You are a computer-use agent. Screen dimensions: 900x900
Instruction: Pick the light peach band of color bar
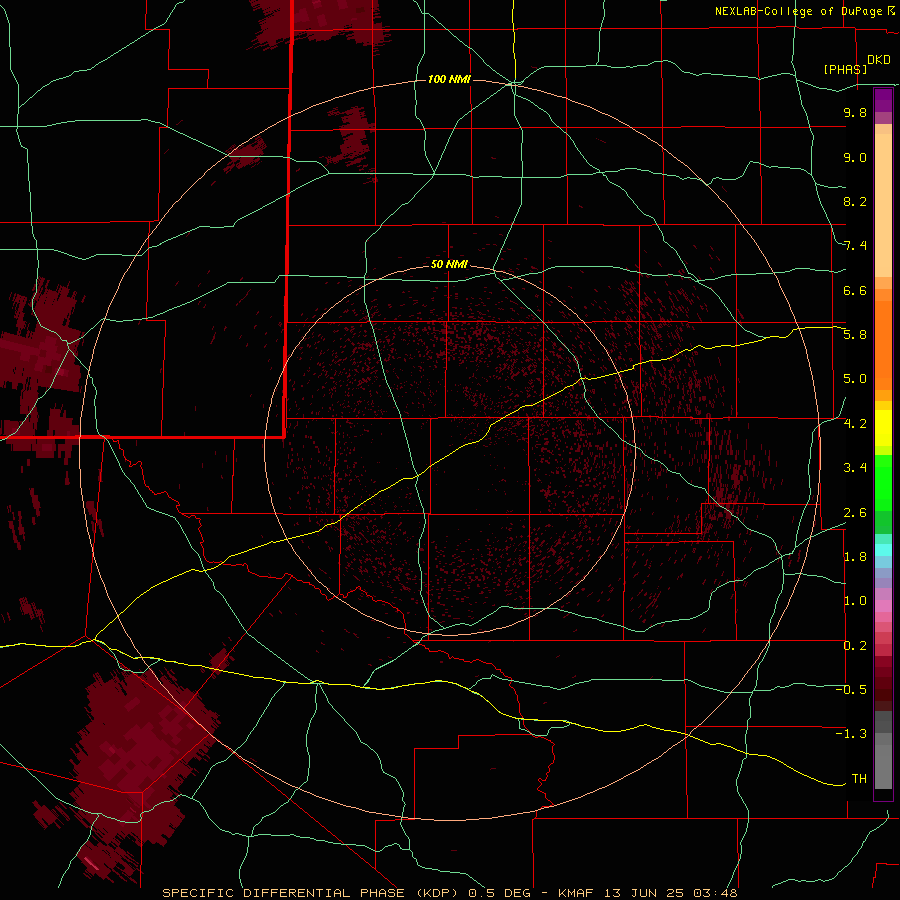point(883,207)
